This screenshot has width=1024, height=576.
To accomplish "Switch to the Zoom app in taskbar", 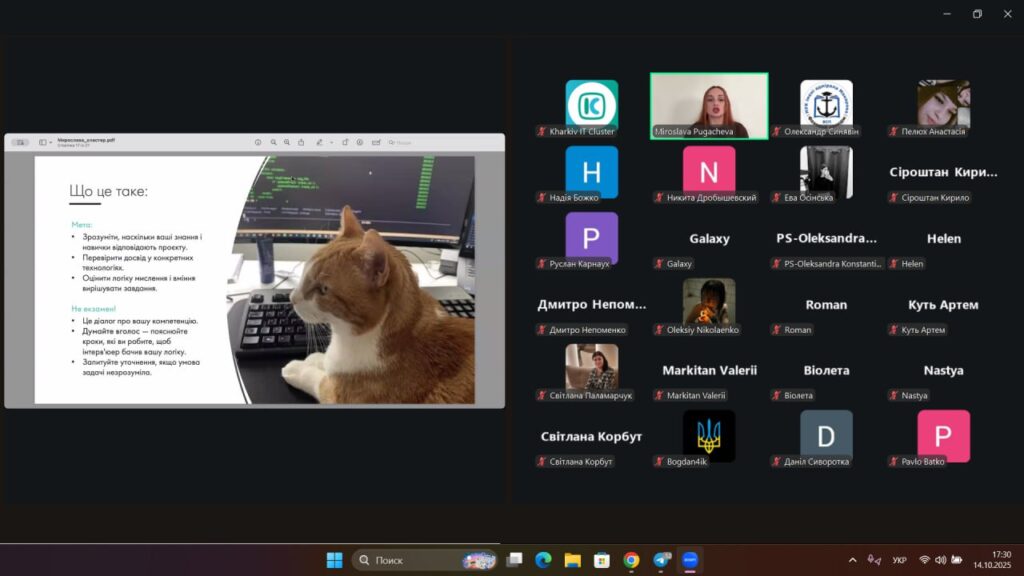I will [x=690, y=560].
